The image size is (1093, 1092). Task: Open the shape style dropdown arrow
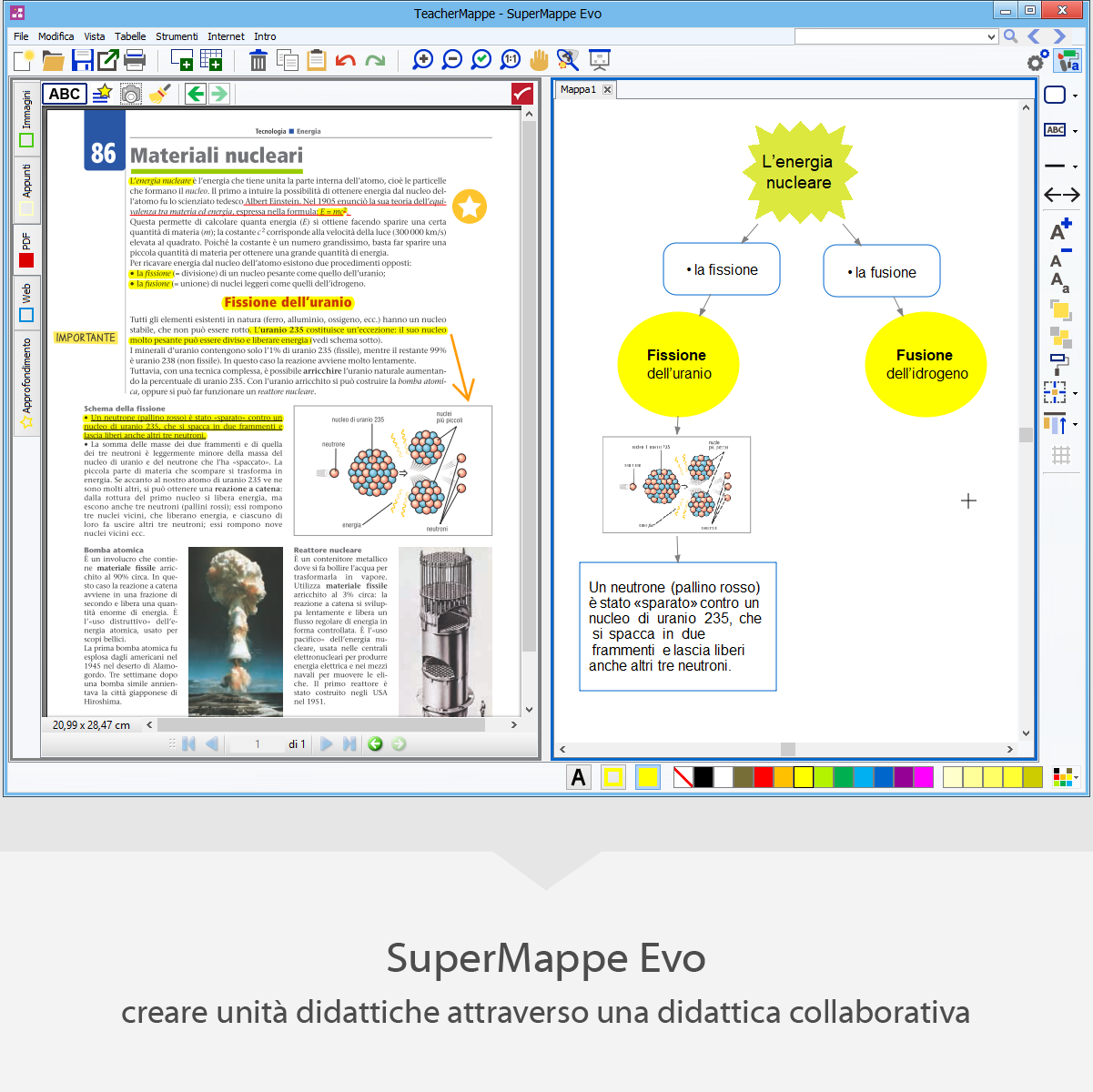click(1075, 96)
